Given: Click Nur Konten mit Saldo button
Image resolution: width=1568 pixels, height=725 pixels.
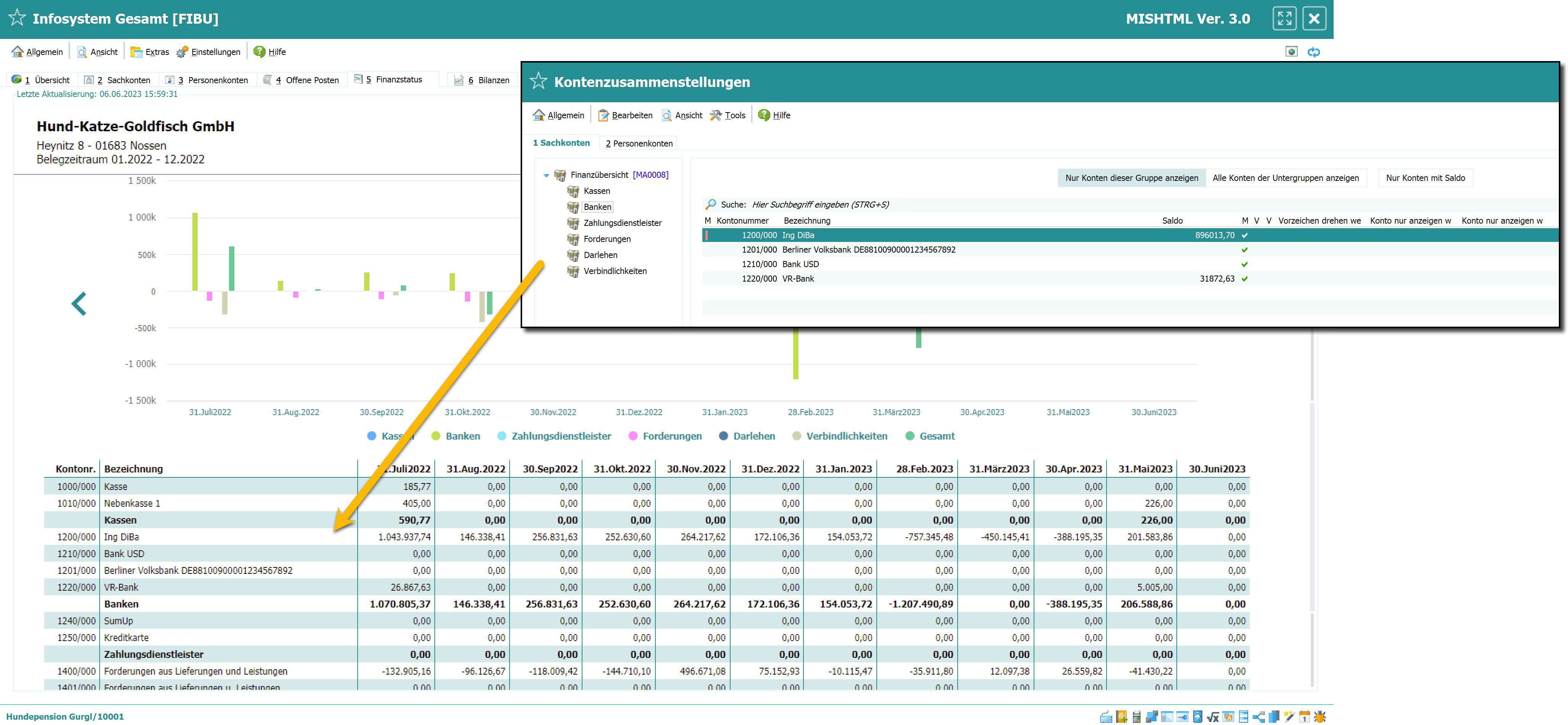Looking at the screenshot, I should click(1425, 178).
